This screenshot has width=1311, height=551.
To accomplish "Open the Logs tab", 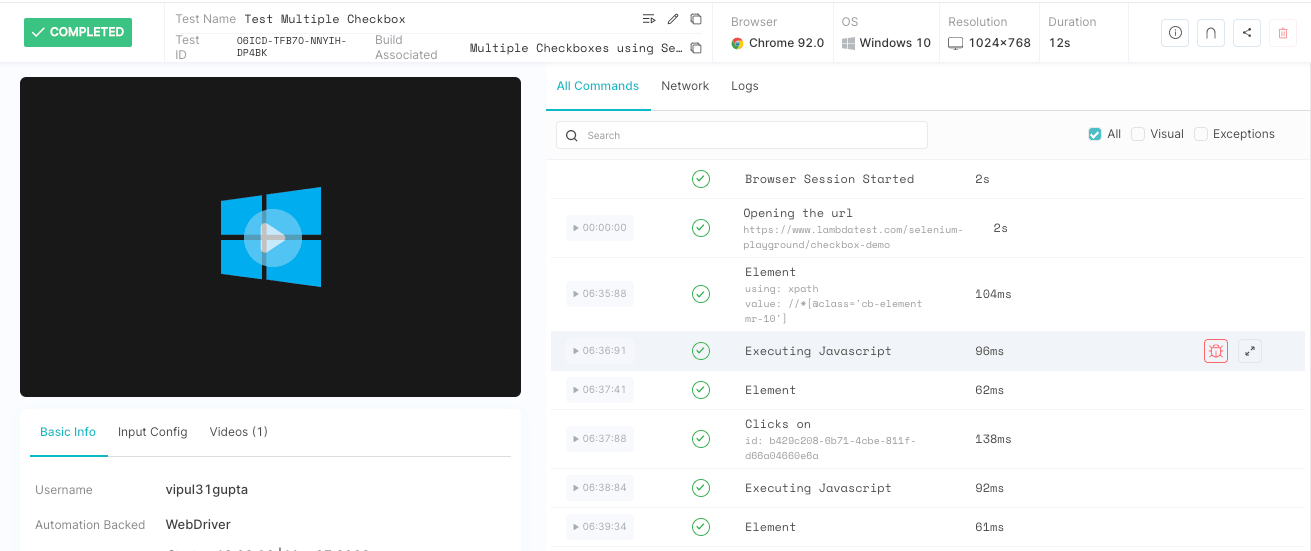I will pos(745,86).
